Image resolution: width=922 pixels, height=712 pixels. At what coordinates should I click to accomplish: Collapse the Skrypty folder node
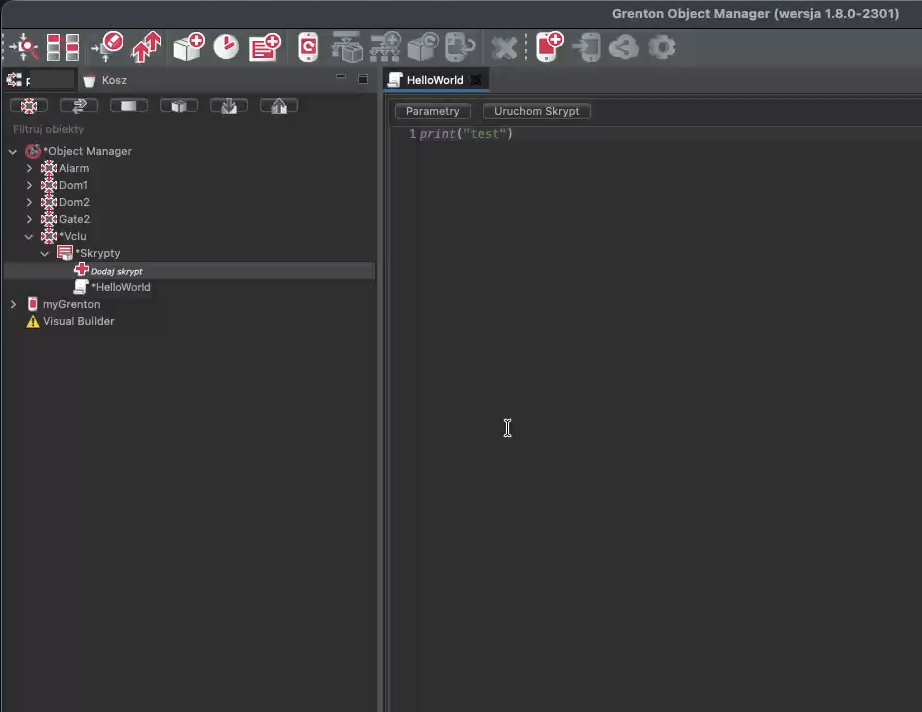pos(45,253)
